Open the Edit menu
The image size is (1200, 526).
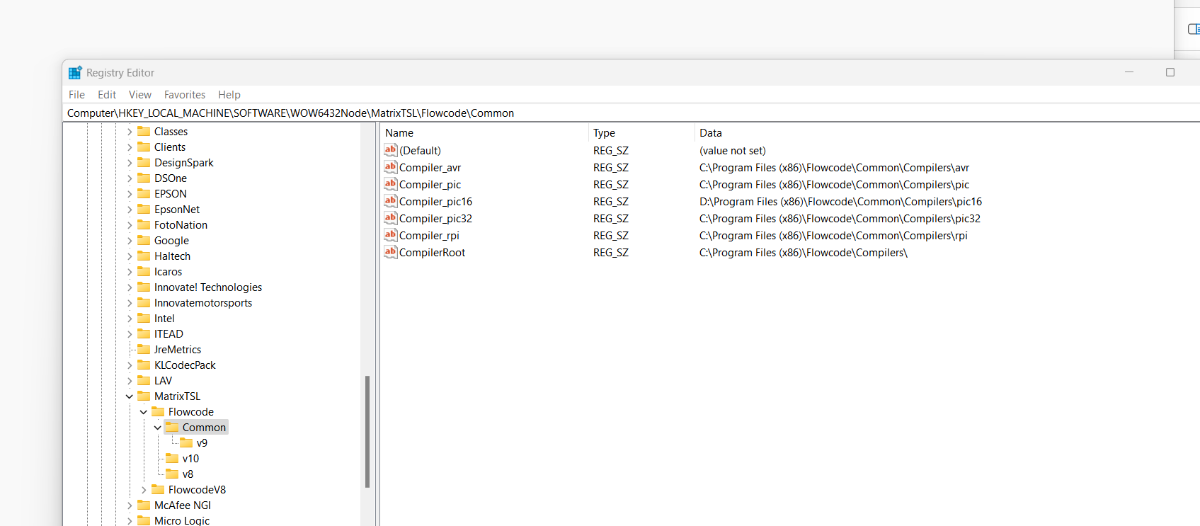coord(107,94)
